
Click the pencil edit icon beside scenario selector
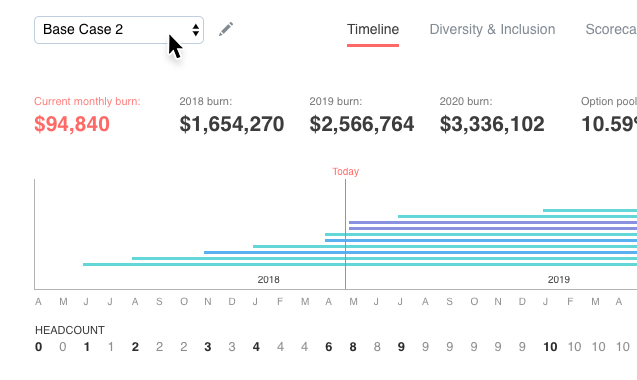coord(226,29)
